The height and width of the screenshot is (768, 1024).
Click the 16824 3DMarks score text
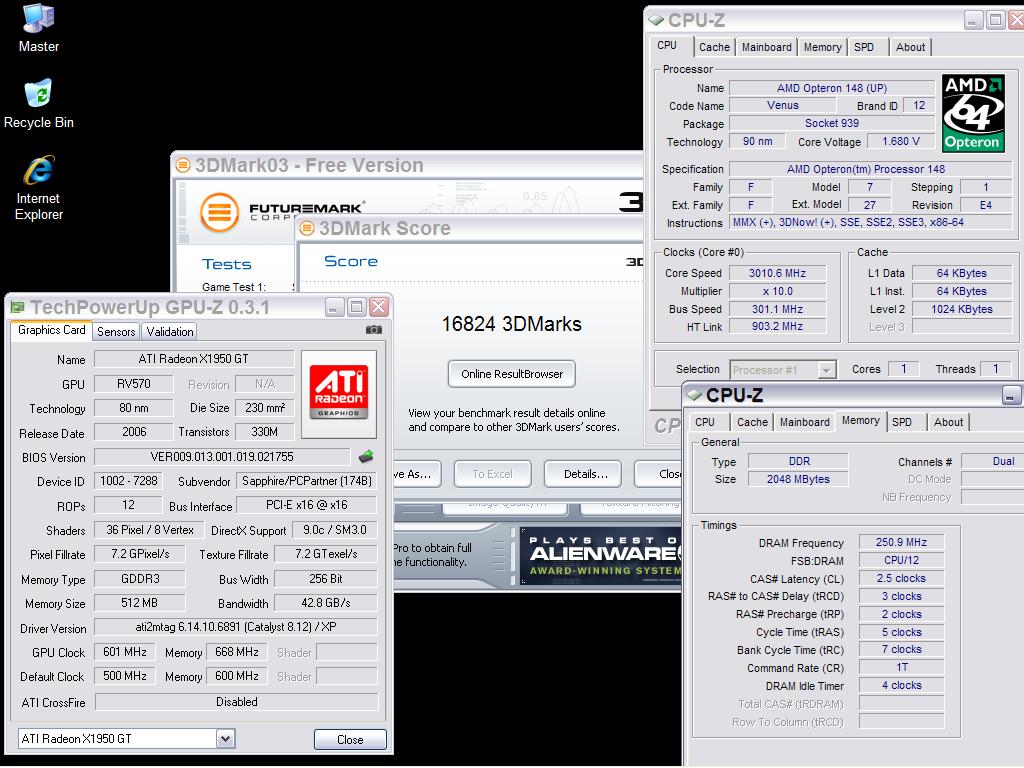click(511, 324)
